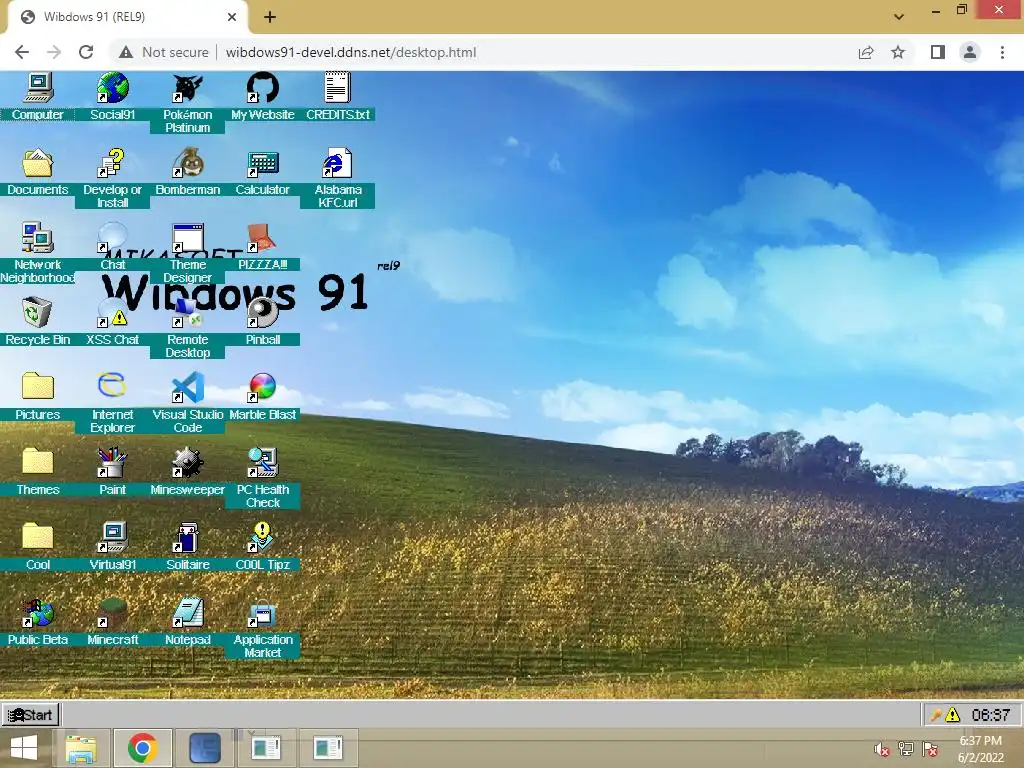Click the Wibdows 91 Start button

click(30, 715)
